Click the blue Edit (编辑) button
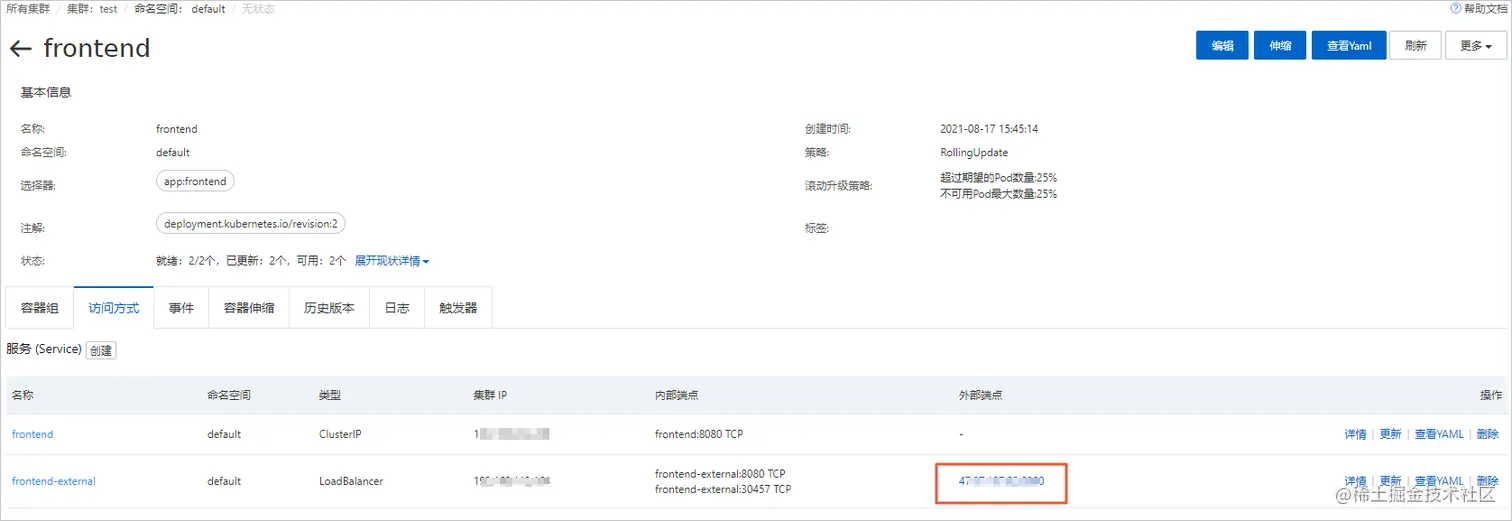The image size is (1512, 521). click(1222, 46)
